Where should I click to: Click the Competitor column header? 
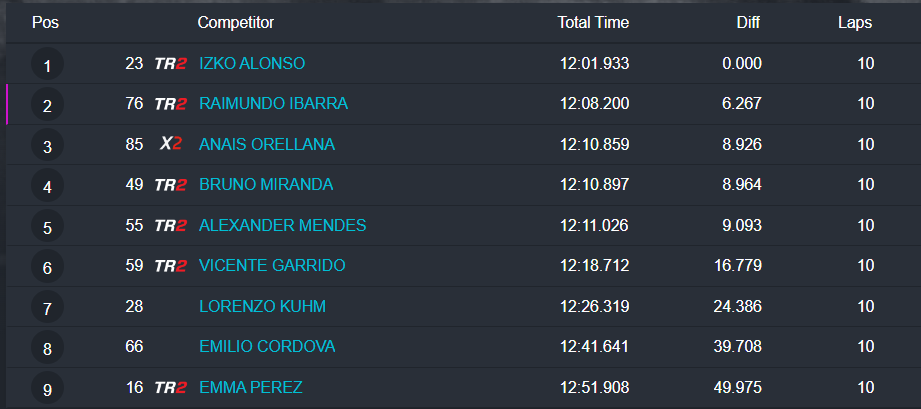pos(236,23)
